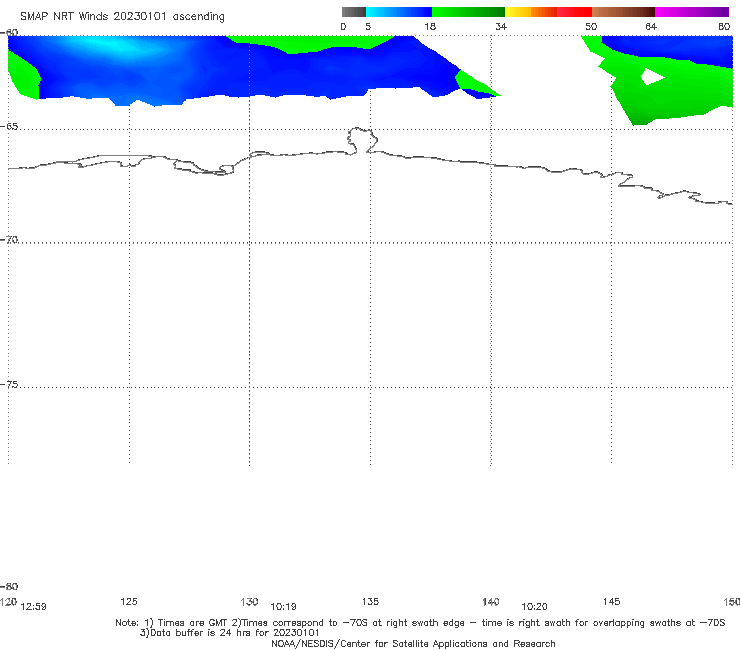Viewport: 740px width, 650px height.
Task: Click the color bar label '64'
Action: coord(651,26)
